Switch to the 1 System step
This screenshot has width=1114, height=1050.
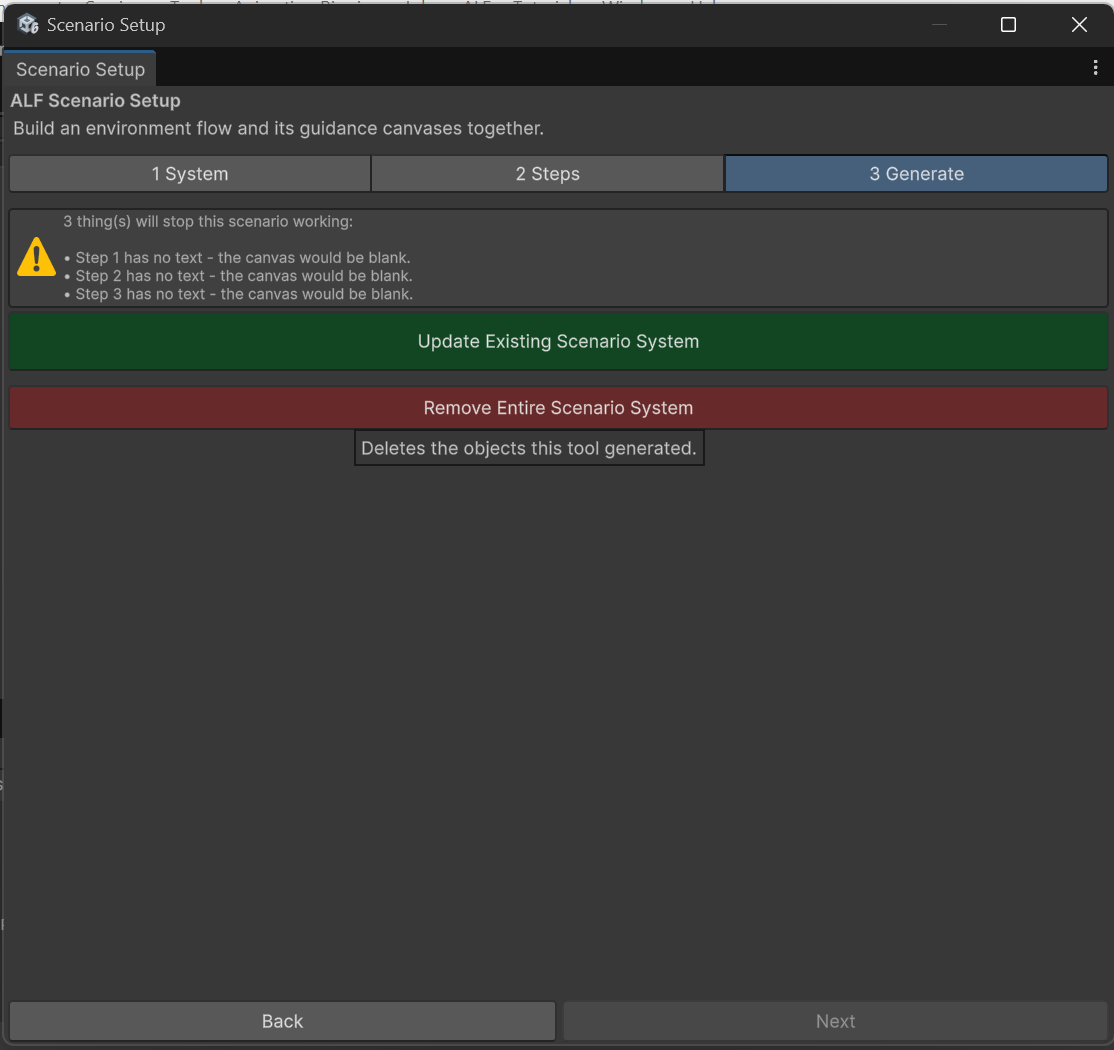tap(190, 173)
